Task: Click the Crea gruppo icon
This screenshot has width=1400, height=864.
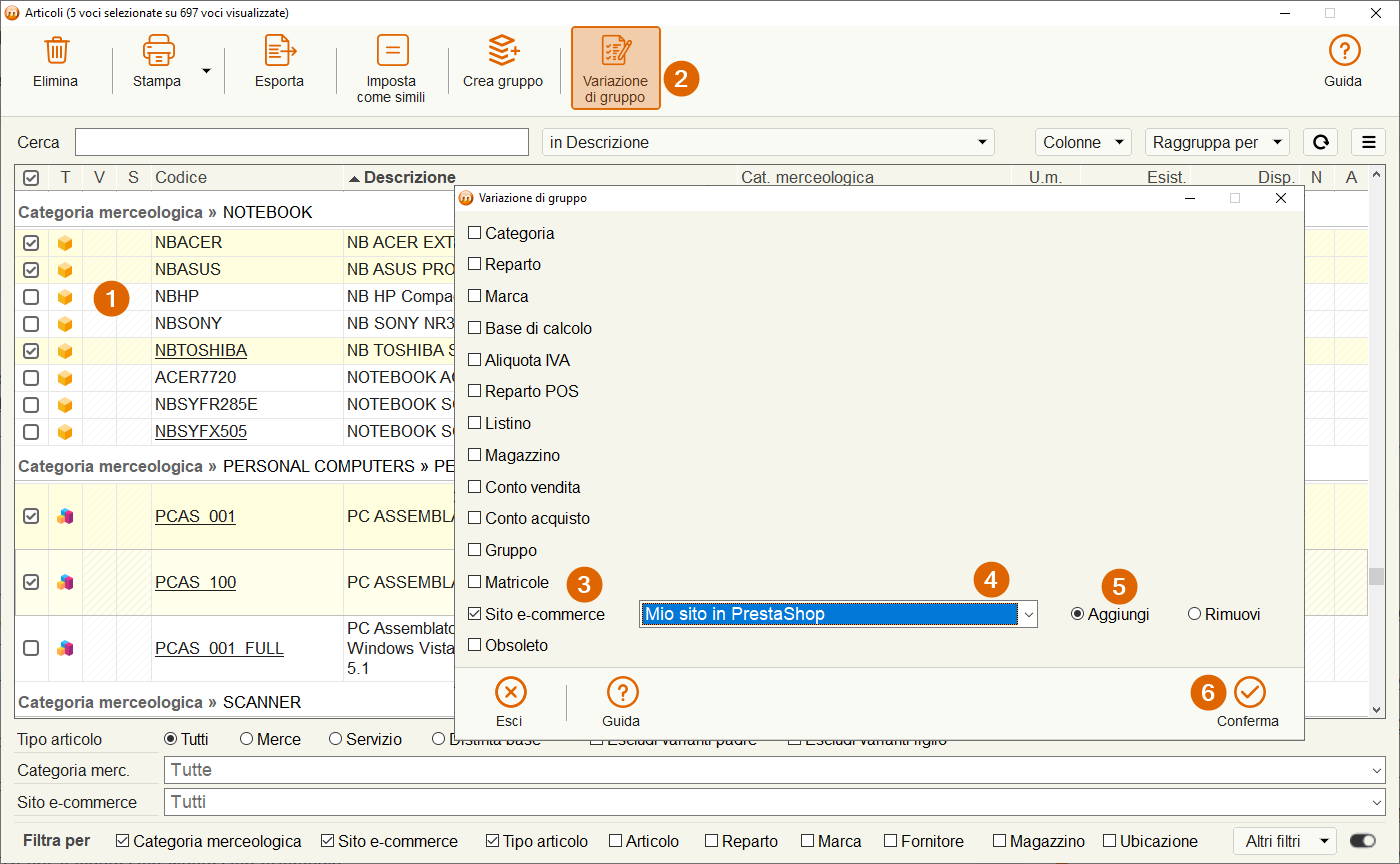Action: [x=503, y=50]
